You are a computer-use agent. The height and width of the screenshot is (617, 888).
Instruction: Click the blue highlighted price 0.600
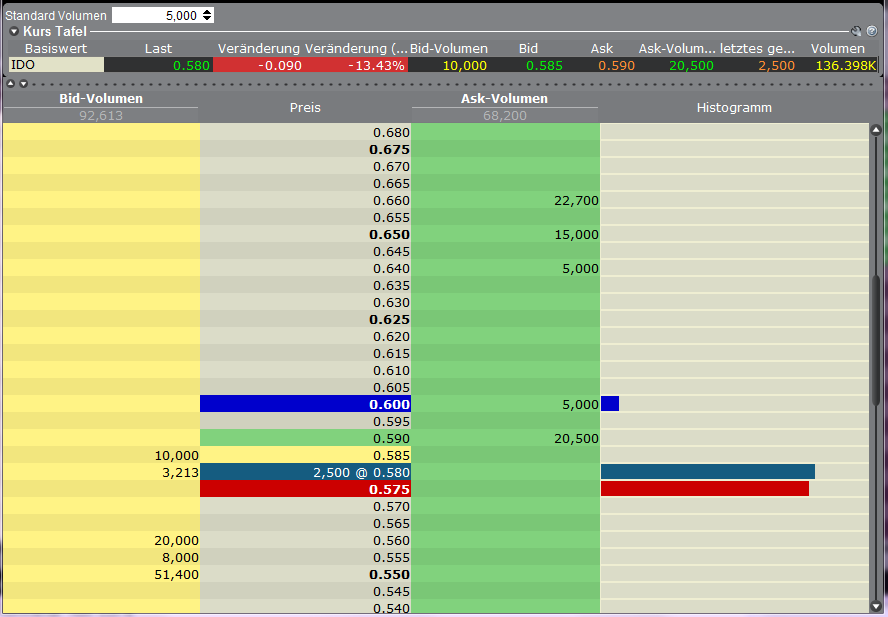coord(305,404)
